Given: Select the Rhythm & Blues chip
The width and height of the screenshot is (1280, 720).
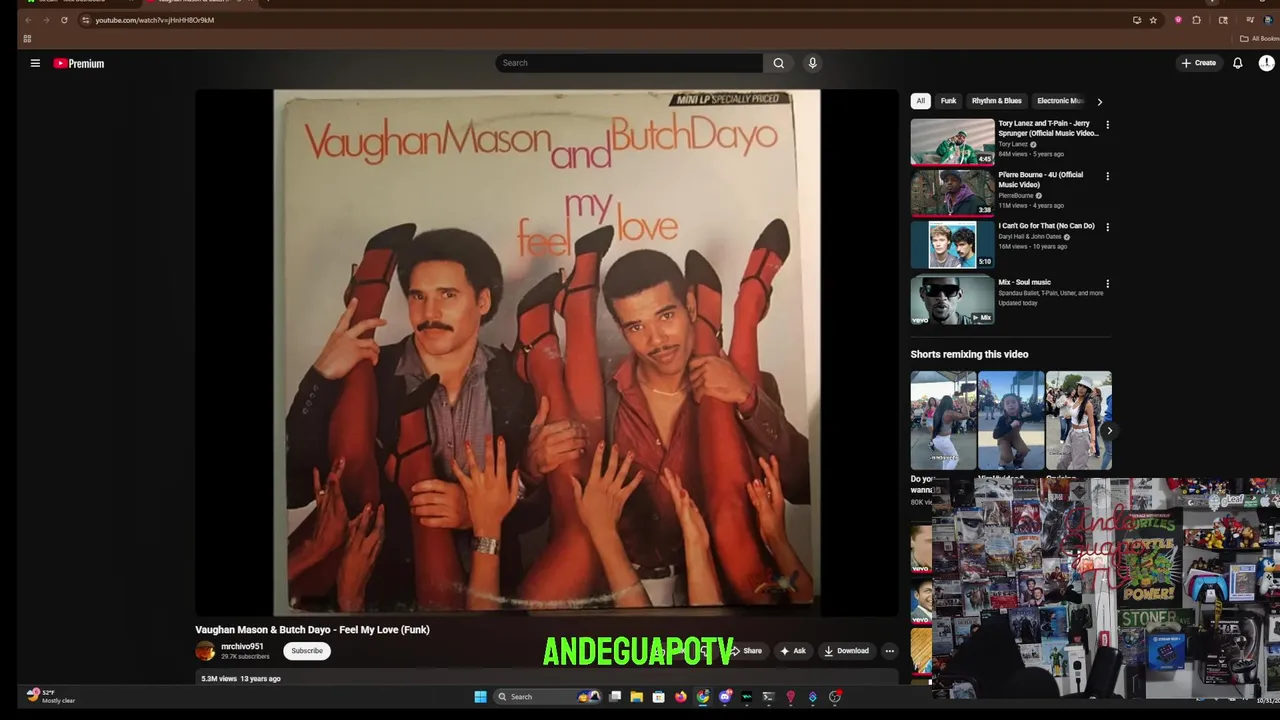Looking at the screenshot, I should coord(997,101).
